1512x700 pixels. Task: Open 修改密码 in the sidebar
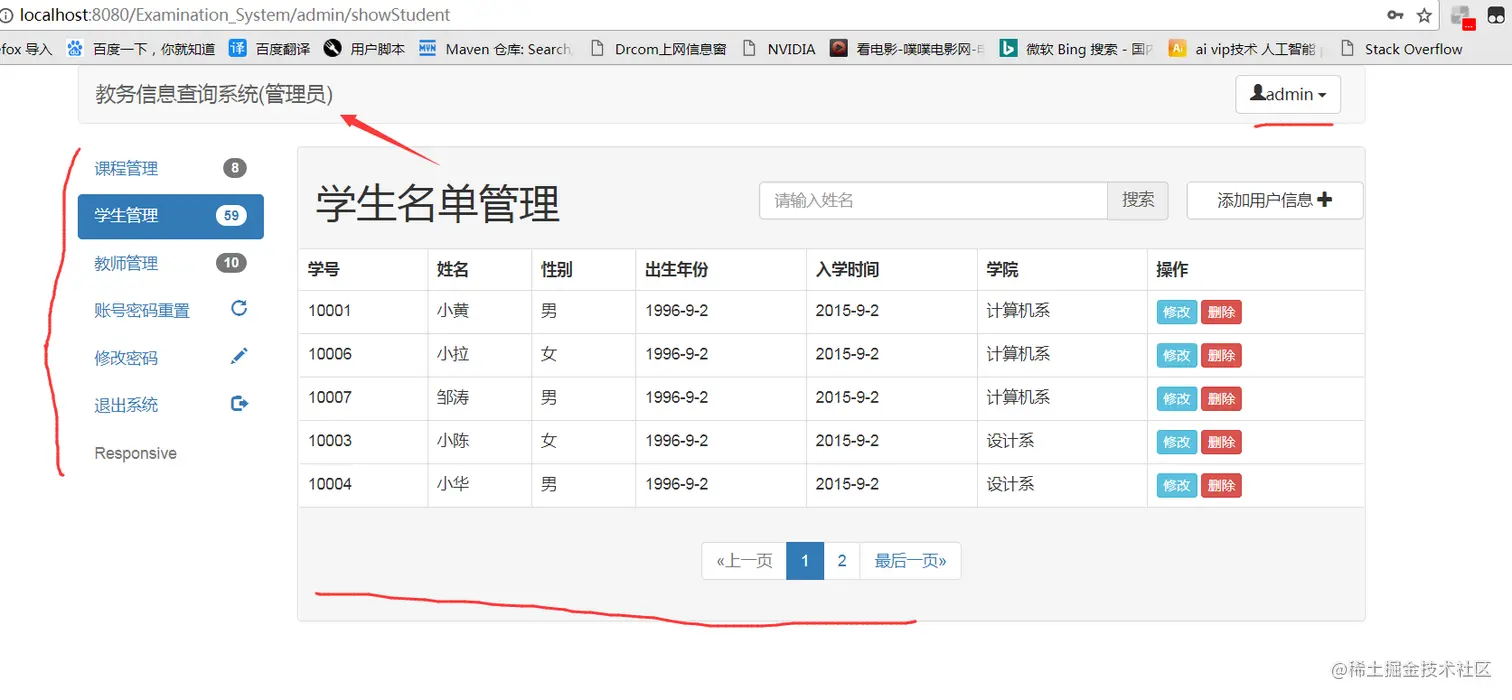coord(171,358)
